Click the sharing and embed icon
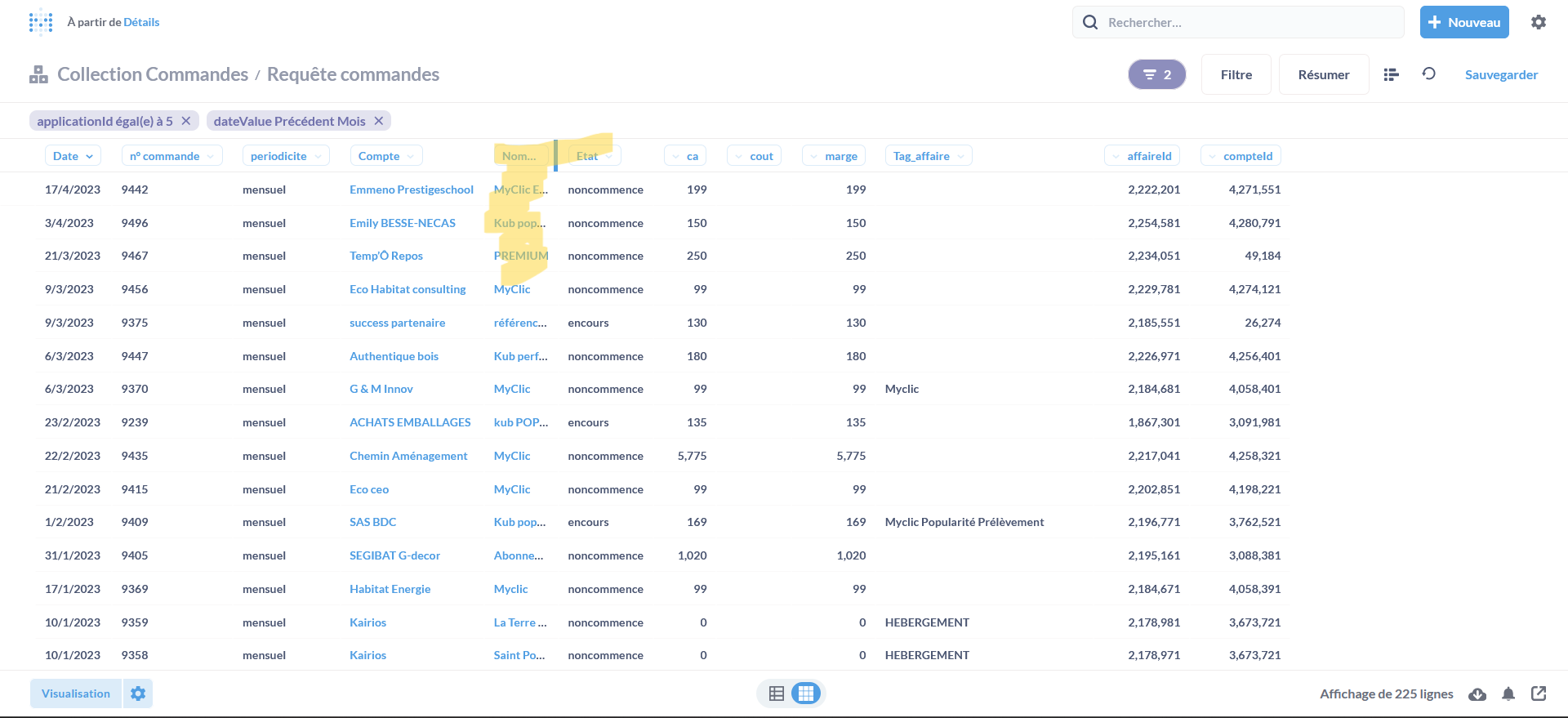 point(1539,693)
